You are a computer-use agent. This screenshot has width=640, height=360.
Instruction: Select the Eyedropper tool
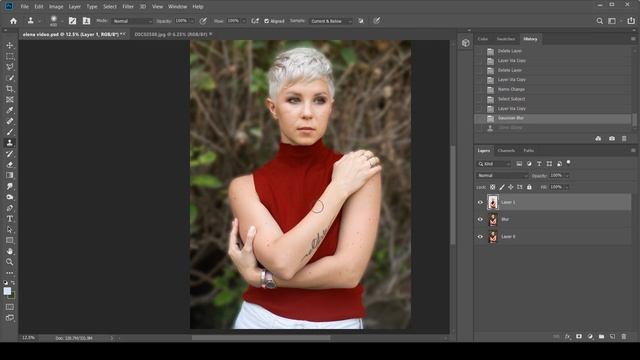point(10,110)
